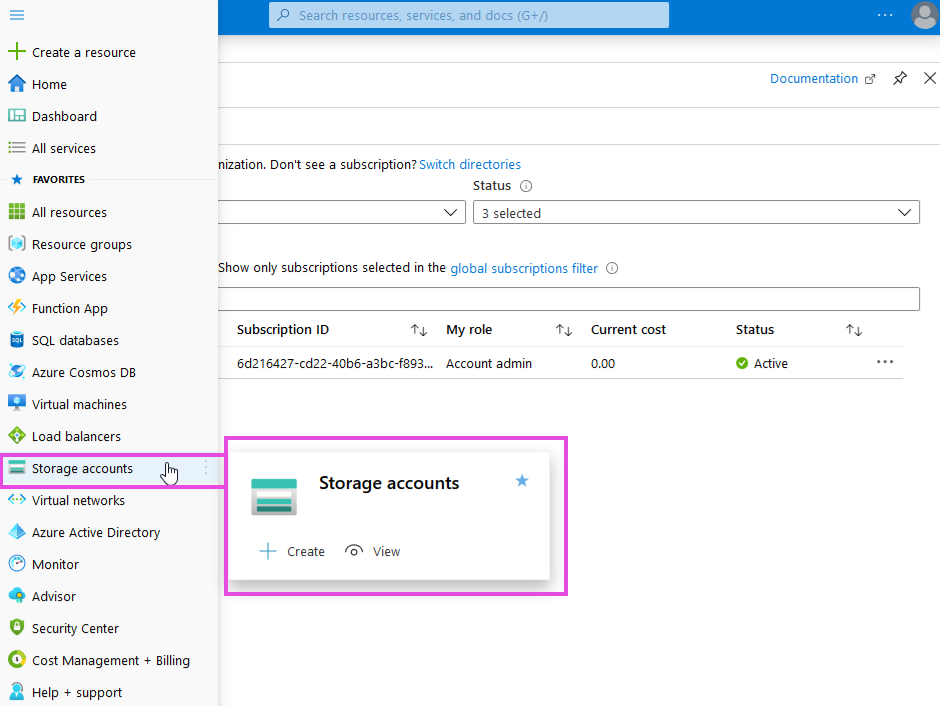This screenshot has height=706, width=940.
Task: Click the Virtual machines monitor icon
Action: click(17, 403)
